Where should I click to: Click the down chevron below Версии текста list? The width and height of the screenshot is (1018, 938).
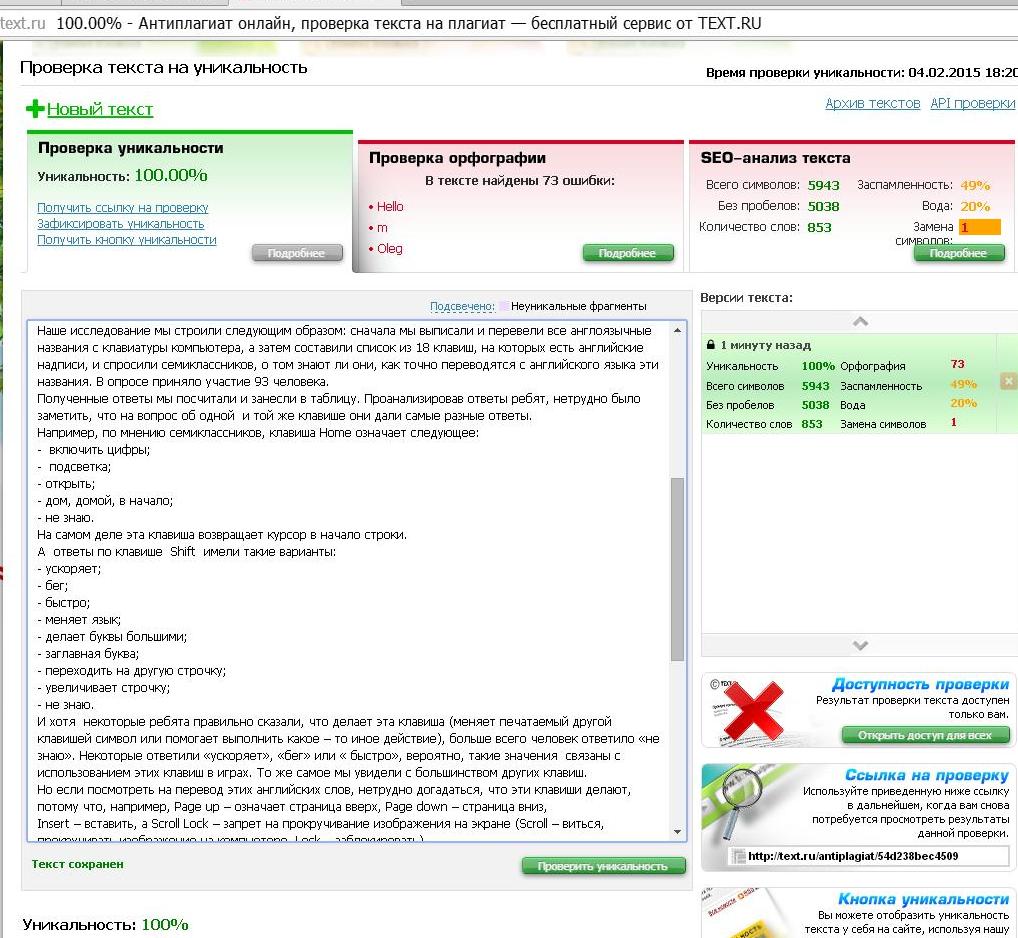pos(860,645)
